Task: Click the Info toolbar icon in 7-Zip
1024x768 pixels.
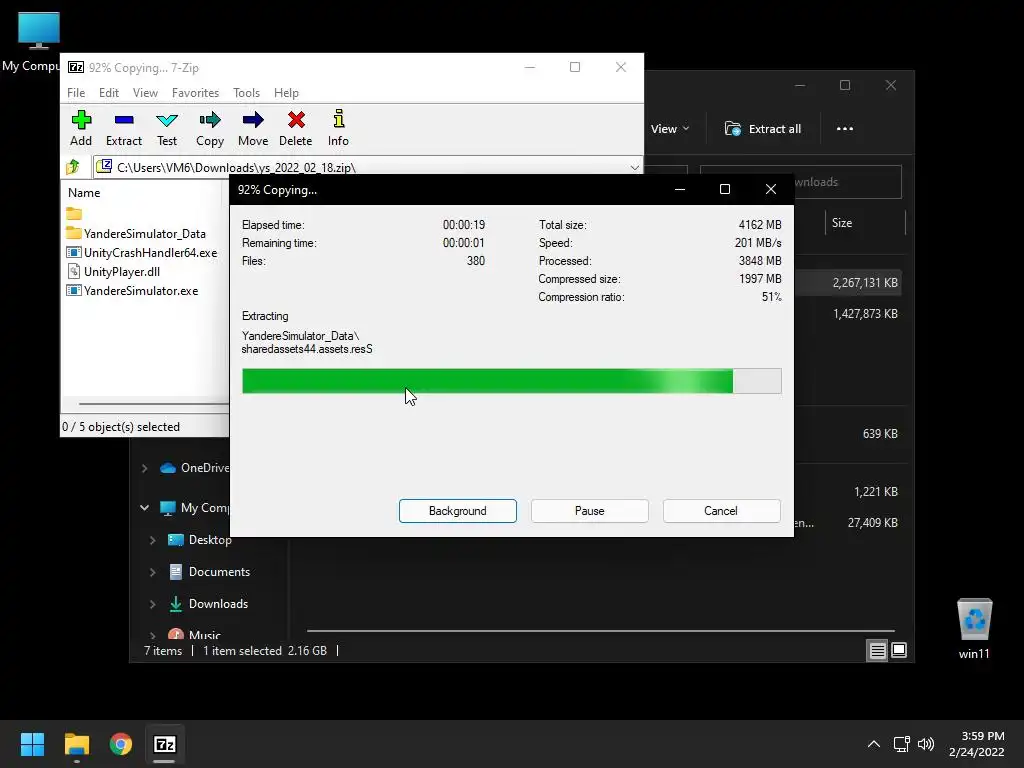Action: 338,128
